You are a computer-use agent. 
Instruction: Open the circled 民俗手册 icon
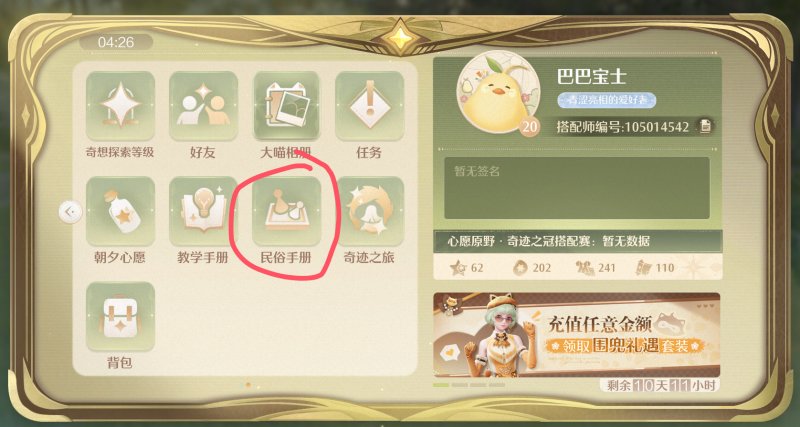(286, 211)
